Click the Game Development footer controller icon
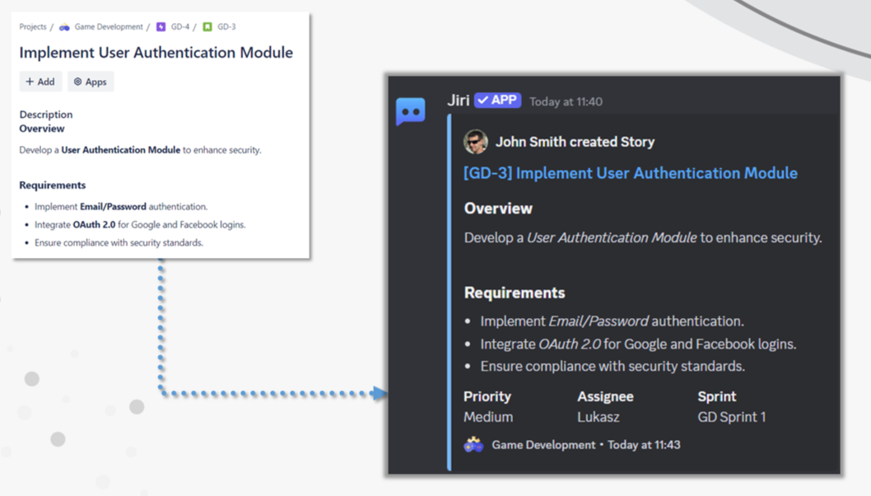This screenshot has height=496, width=871. (x=474, y=444)
